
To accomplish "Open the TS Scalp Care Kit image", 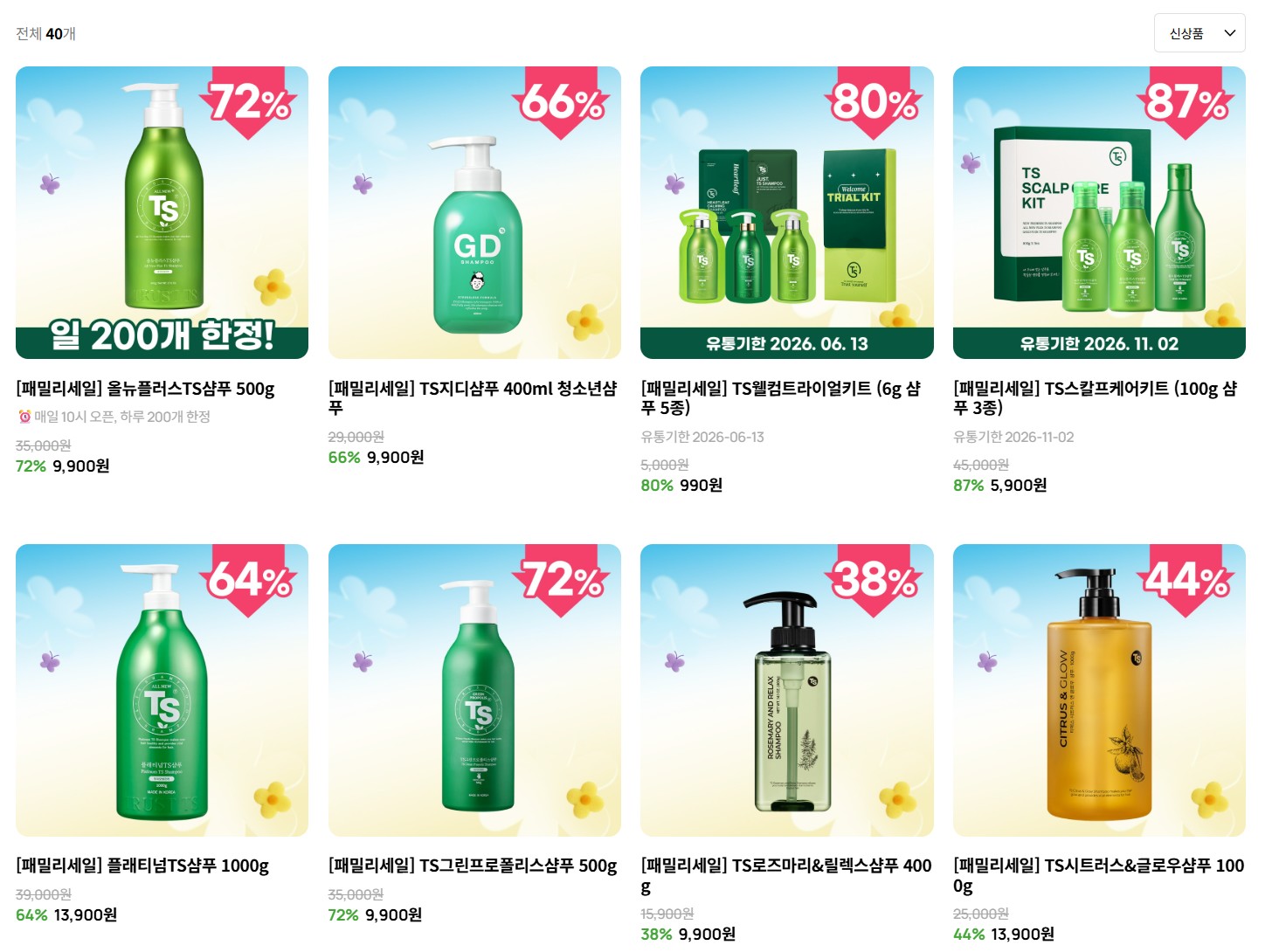I will (1099, 212).
